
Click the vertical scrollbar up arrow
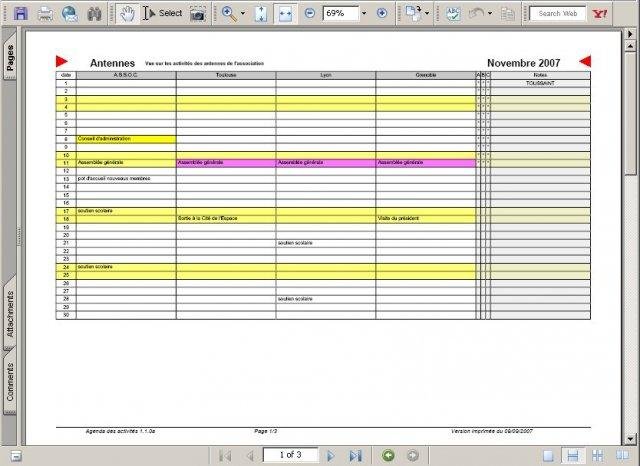pos(630,47)
